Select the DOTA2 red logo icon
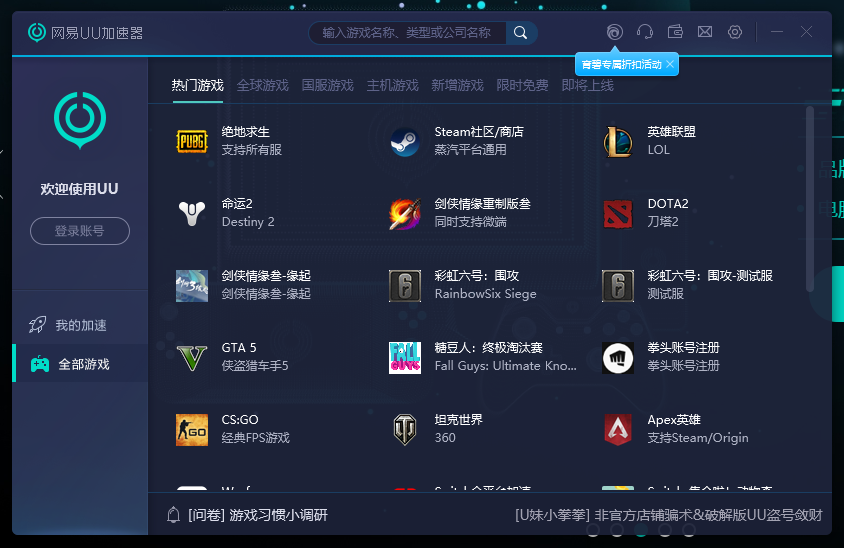Image resolution: width=844 pixels, height=548 pixels. coord(618,214)
